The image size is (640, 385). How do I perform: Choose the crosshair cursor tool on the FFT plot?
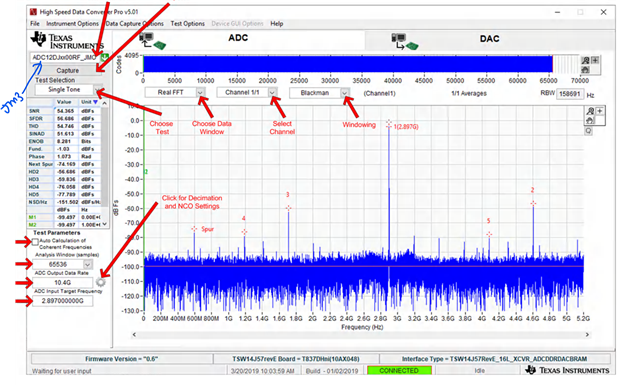coord(600,111)
